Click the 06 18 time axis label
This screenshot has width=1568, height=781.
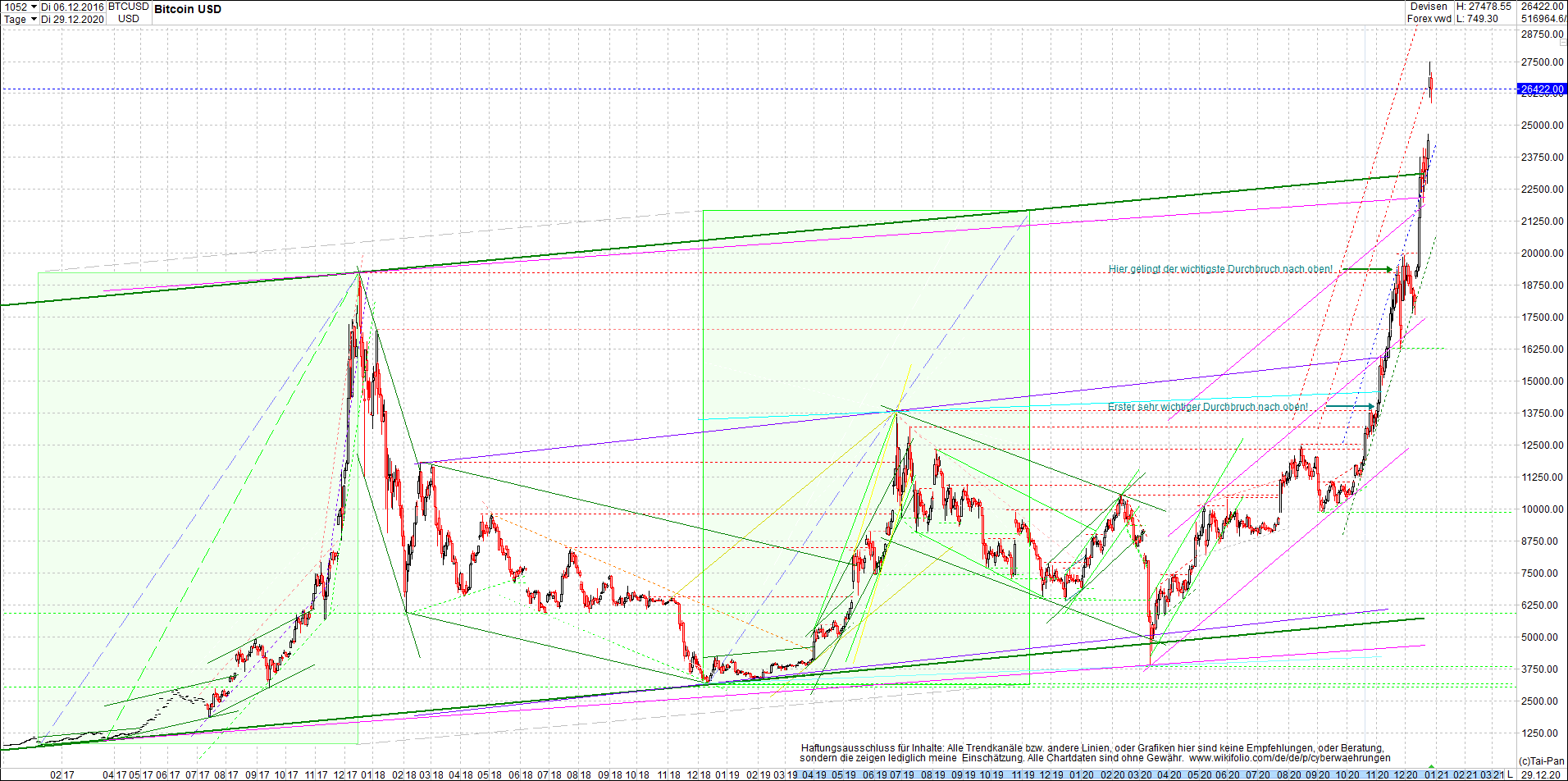tap(521, 774)
